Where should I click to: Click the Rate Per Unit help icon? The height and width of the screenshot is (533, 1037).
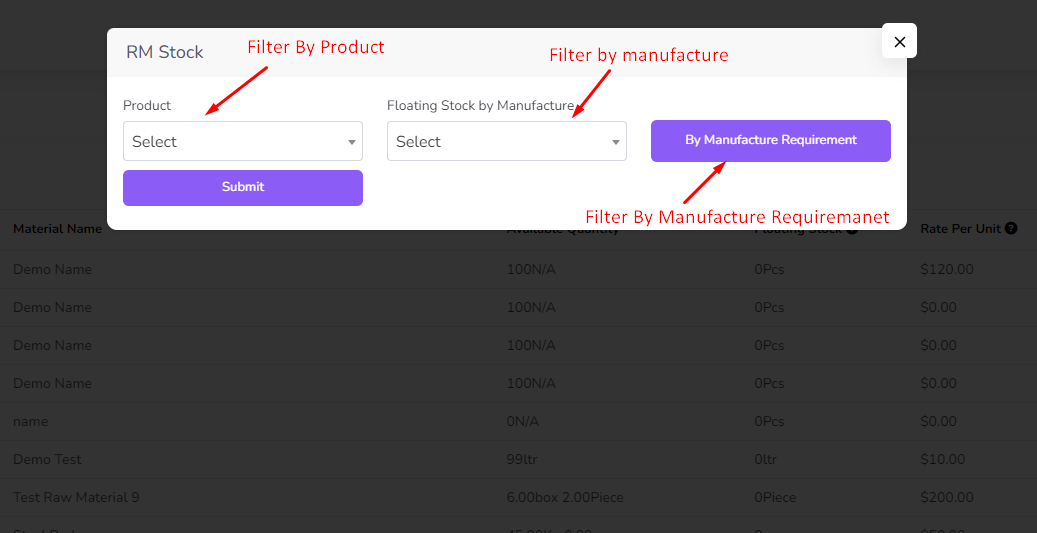[x=1011, y=229]
